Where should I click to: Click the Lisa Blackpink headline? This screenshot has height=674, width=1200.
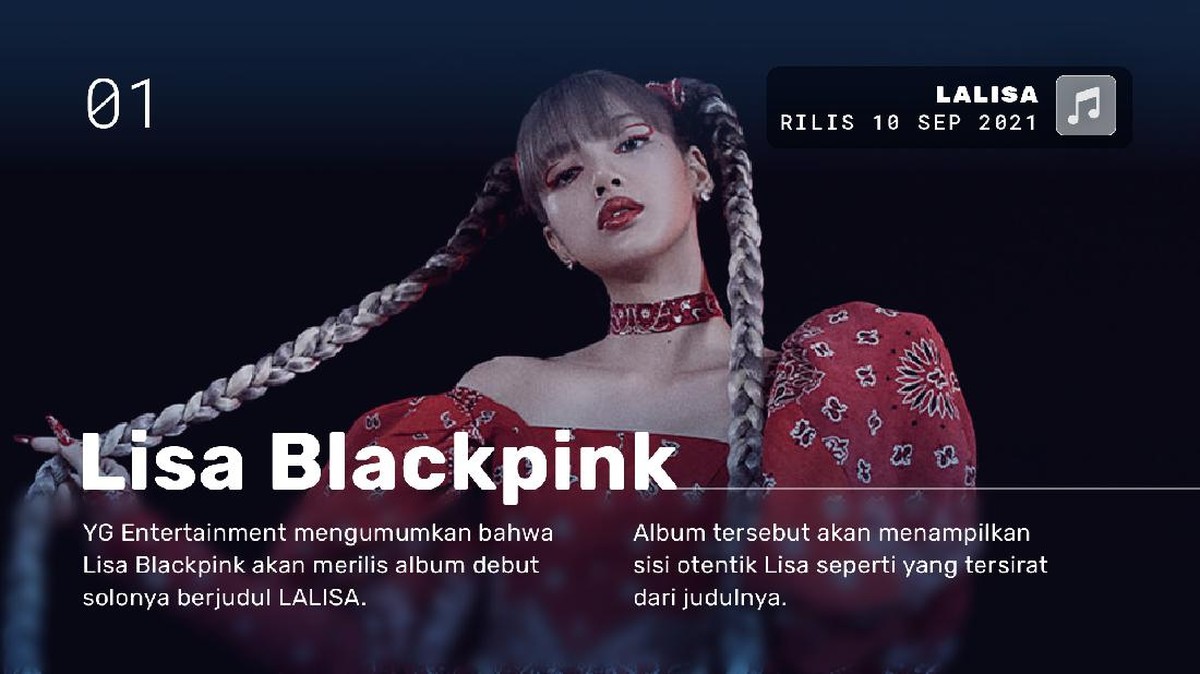378,463
